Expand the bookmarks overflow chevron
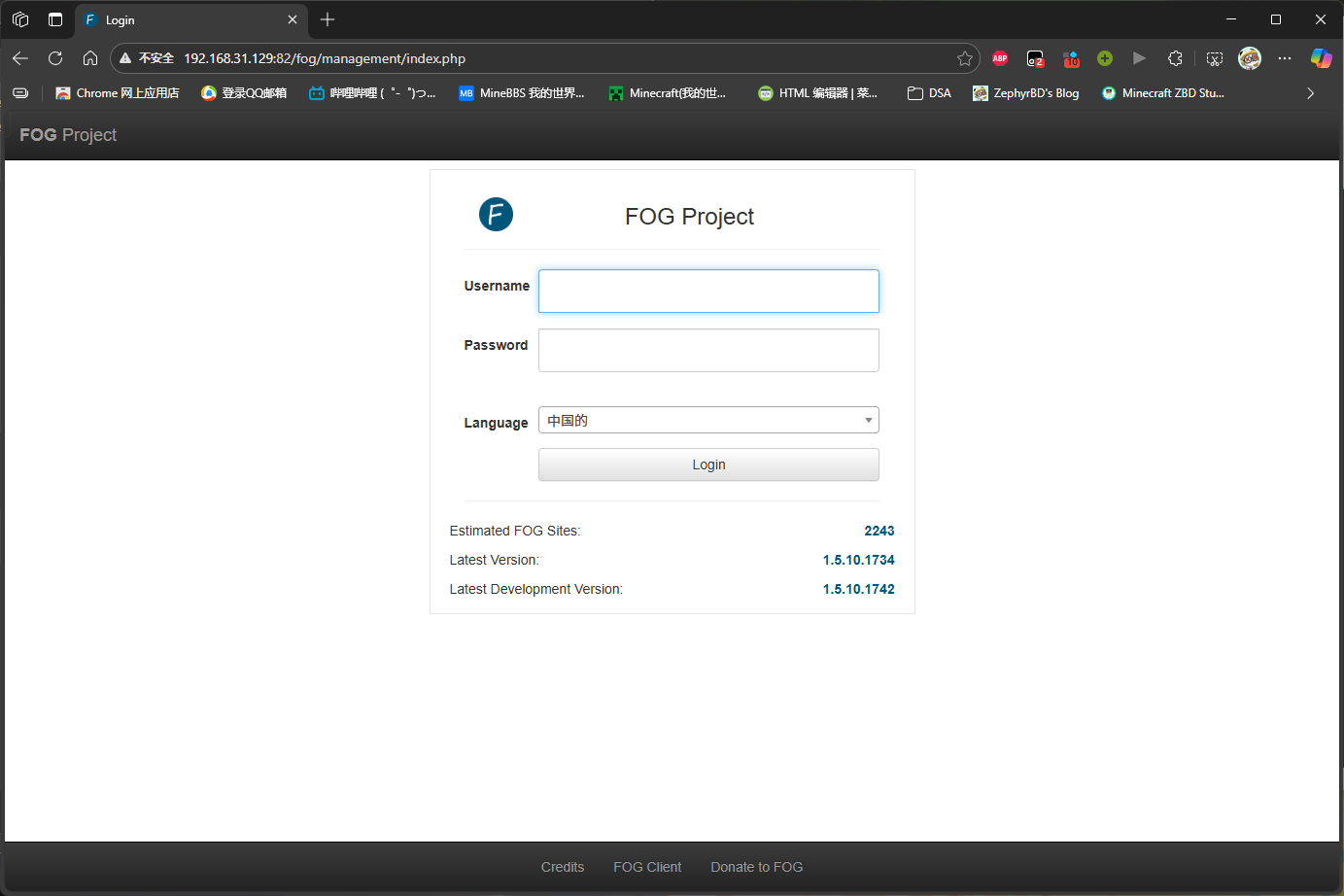 coord(1310,93)
